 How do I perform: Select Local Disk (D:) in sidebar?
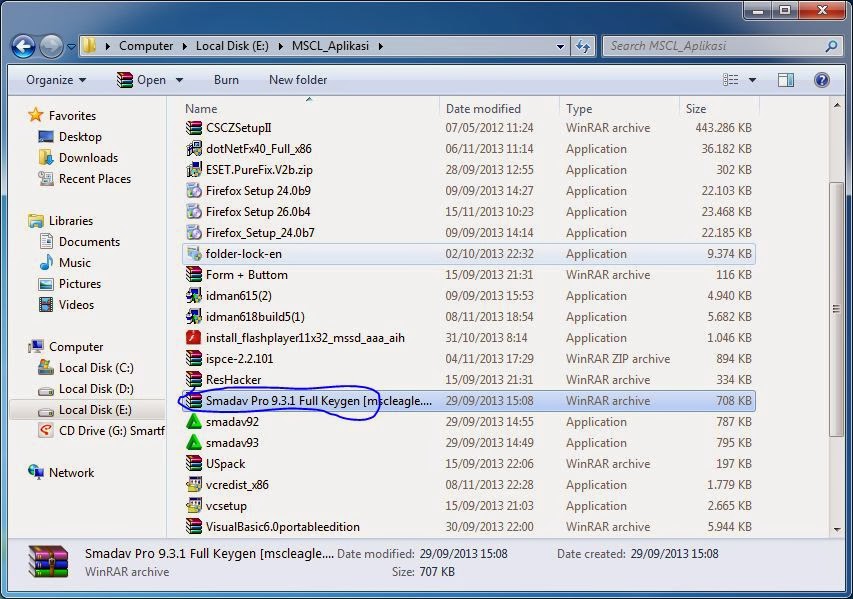pos(96,389)
